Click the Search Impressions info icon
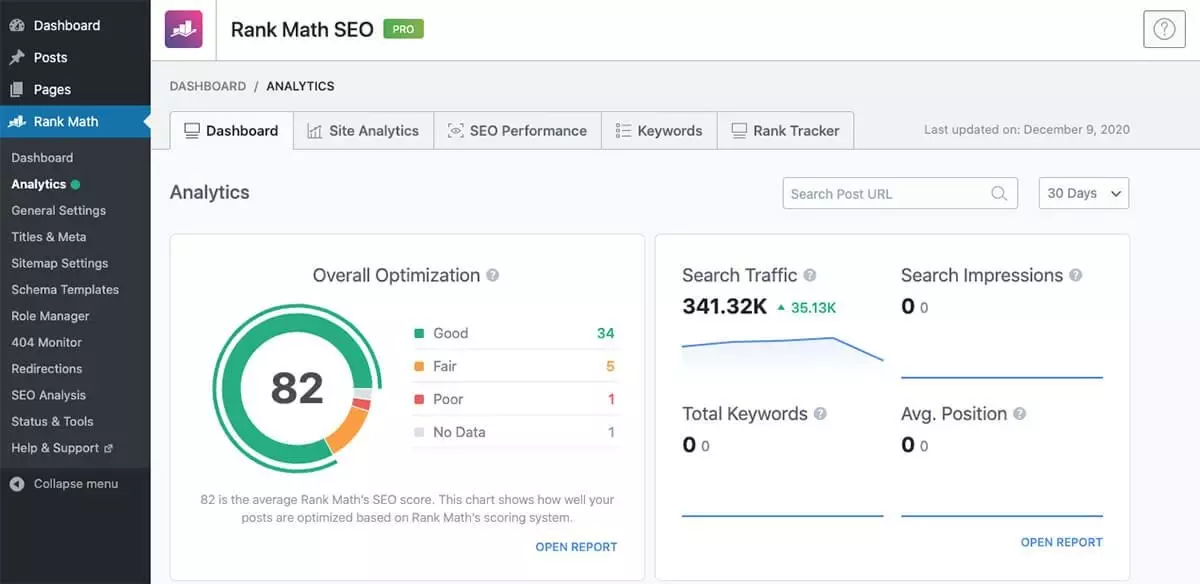The image size is (1200, 584). pyautogui.click(x=1076, y=275)
